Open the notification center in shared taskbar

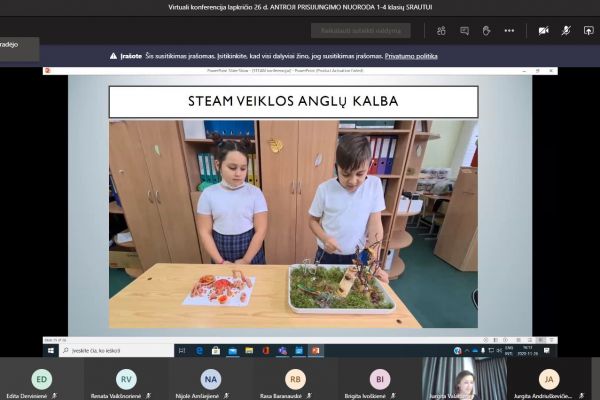(547, 351)
